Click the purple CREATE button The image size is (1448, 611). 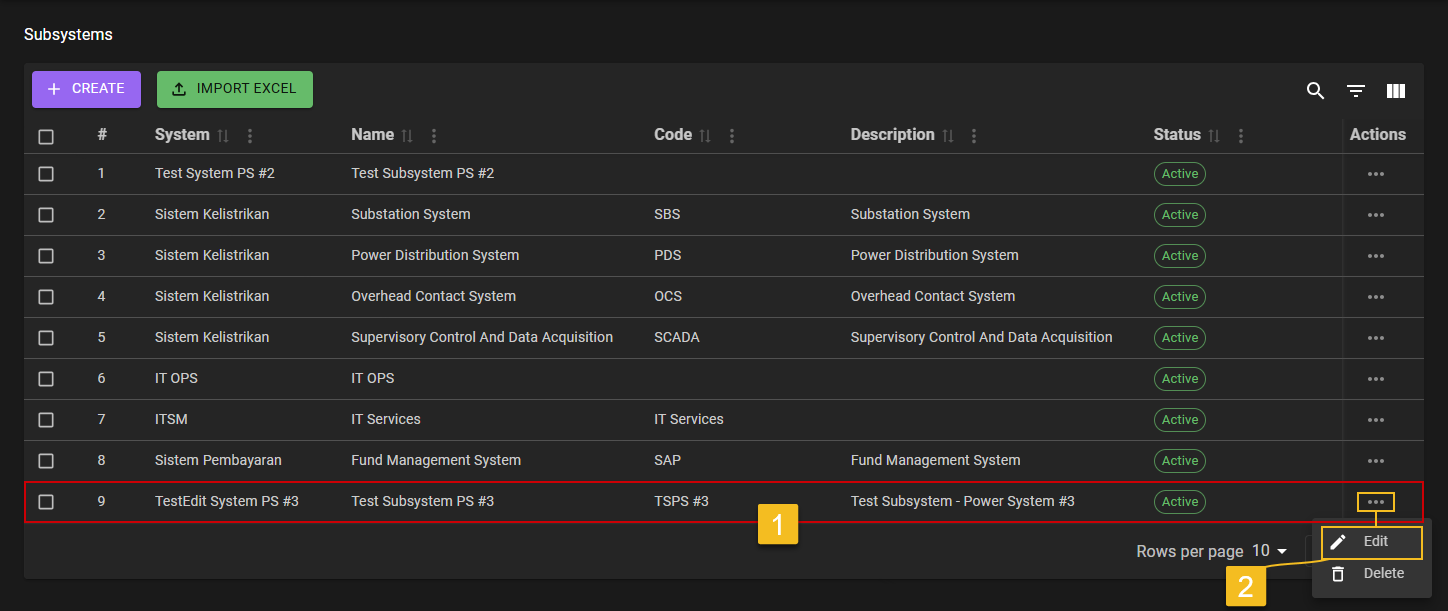pyautogui.click(x=86, y=89)
